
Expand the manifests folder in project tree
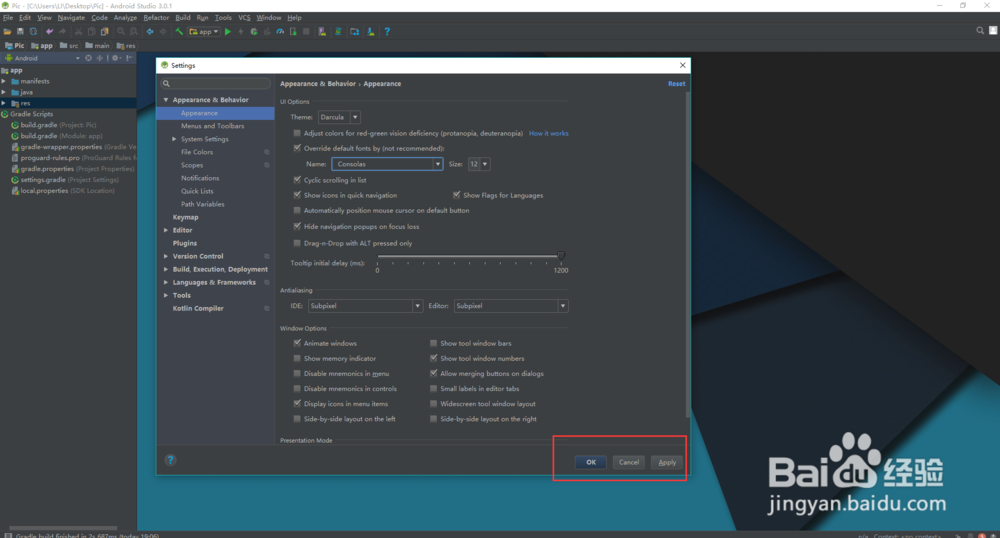(x=4, y=82)
